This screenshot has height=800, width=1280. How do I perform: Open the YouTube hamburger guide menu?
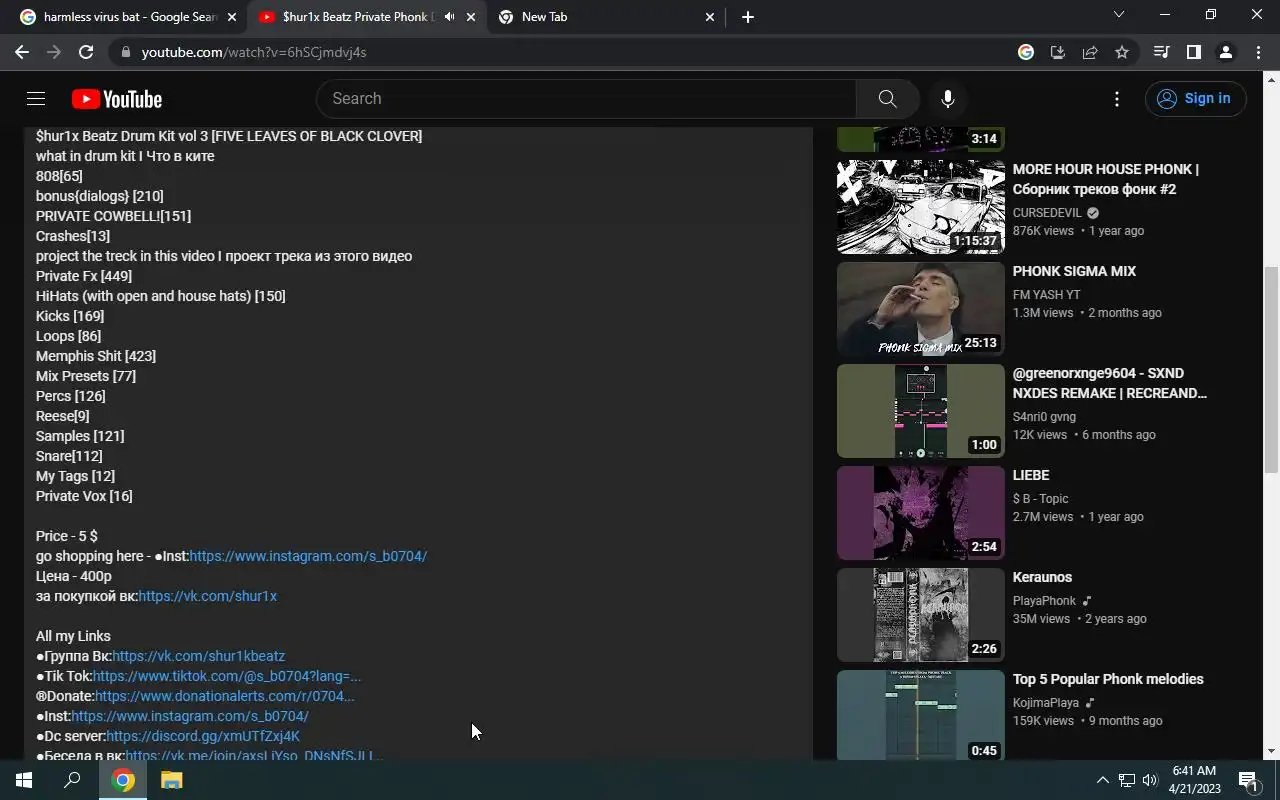[36, 99]
